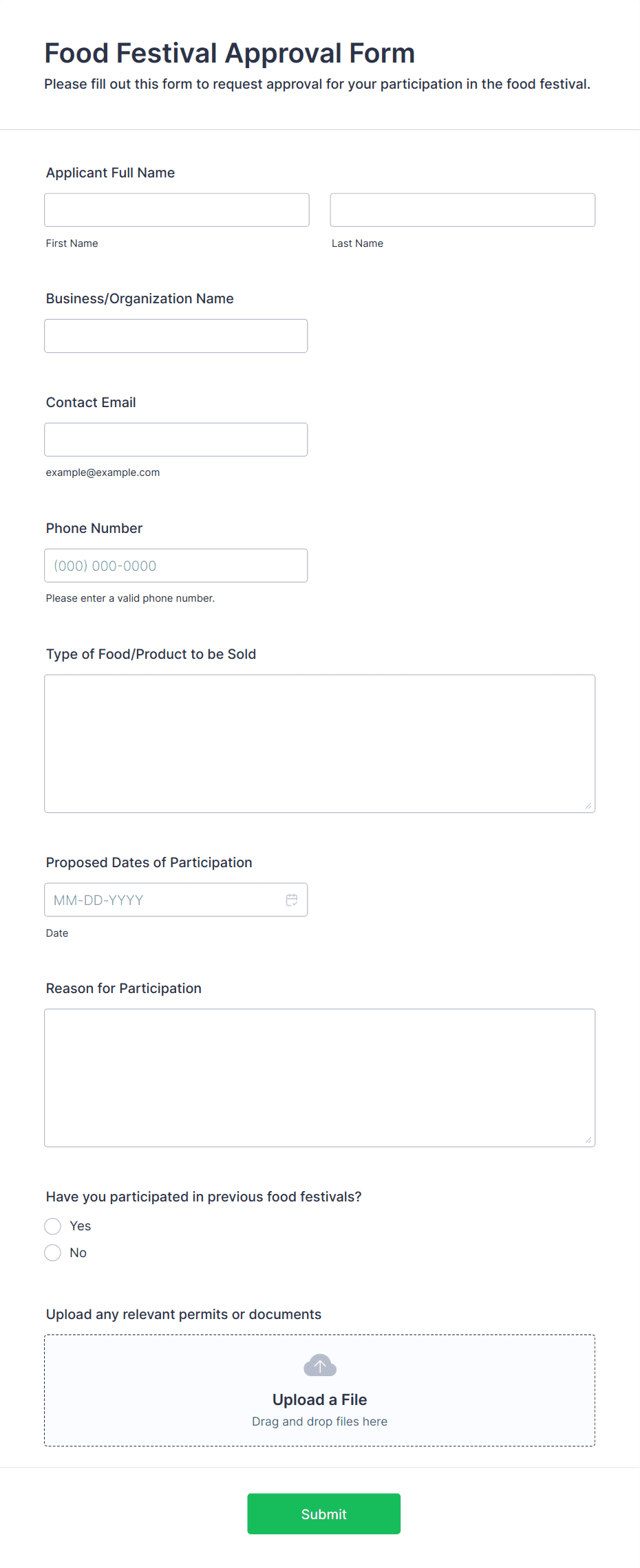Click the Food Festival Approval Form title

coord(230,53)
